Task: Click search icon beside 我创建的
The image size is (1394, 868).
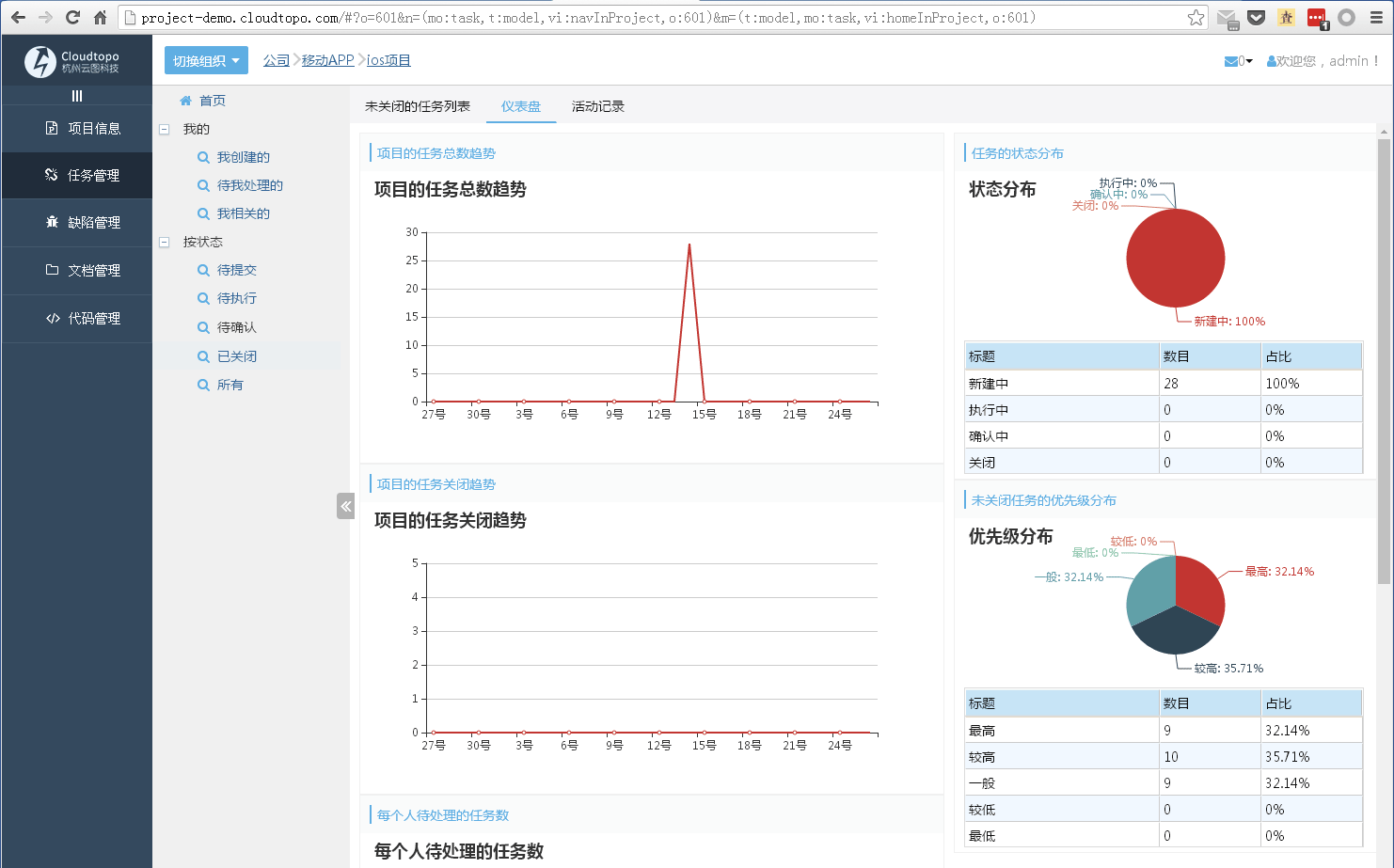Action: (203, 157)
